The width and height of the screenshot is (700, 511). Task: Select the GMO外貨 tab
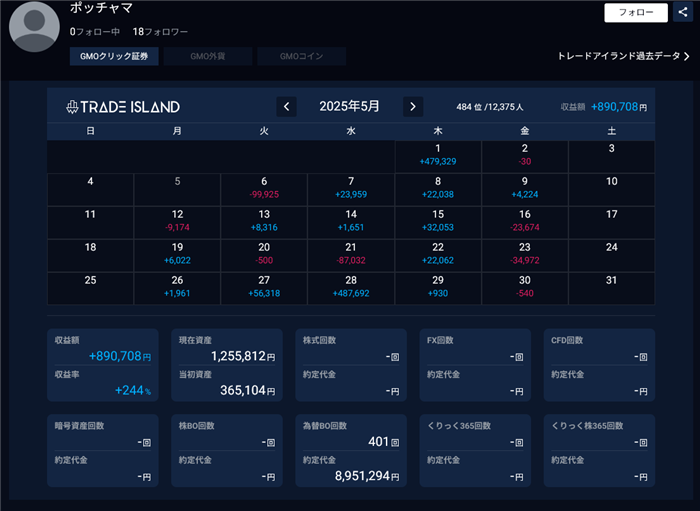click(x=208, y=56)
